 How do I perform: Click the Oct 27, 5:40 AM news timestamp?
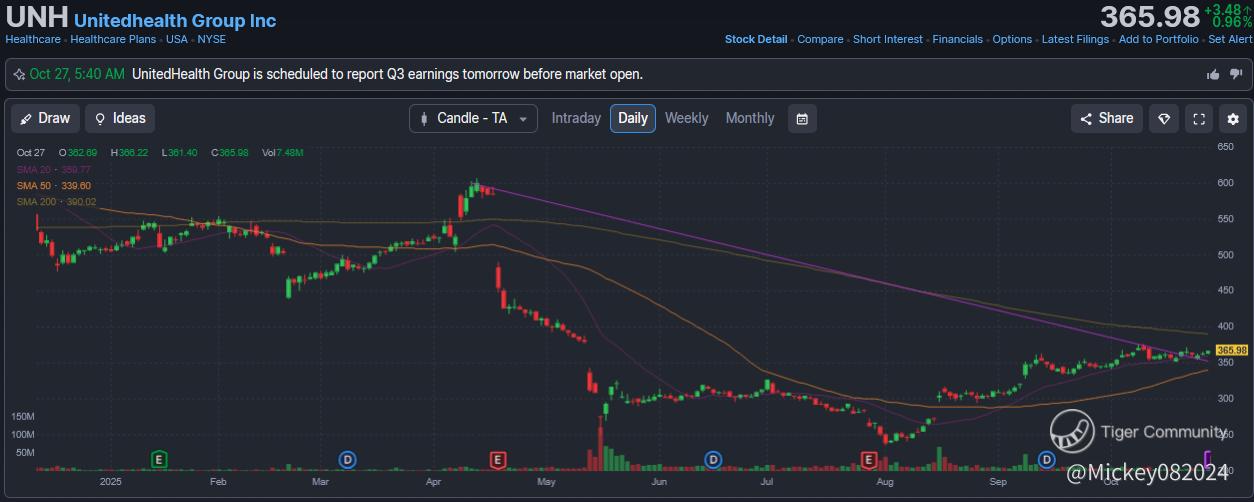77,74
